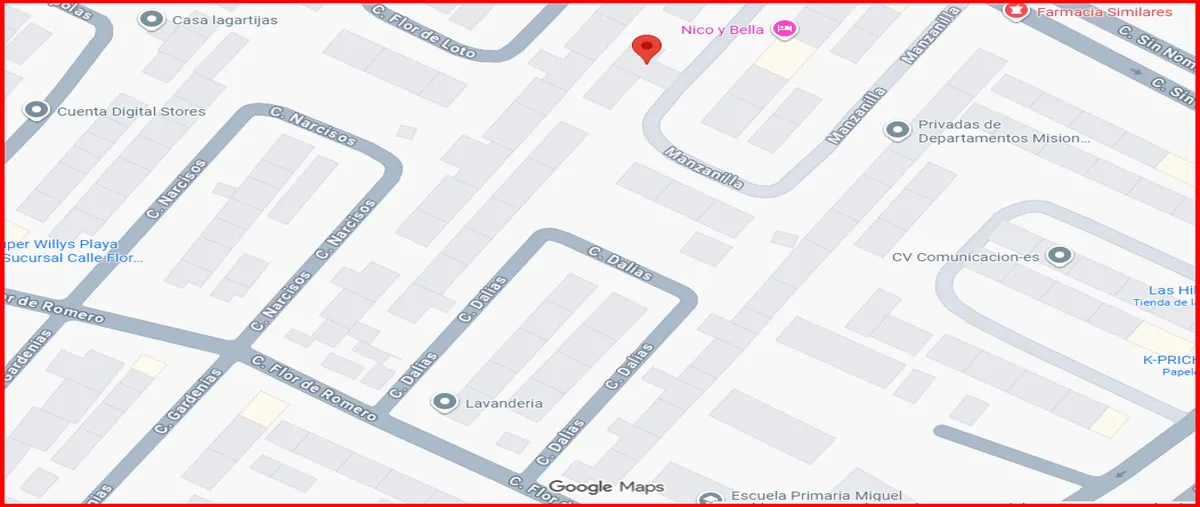This screenshot has height=507, width=1200.
Task: Select the Farmacia Similares pharmacy icon
Action: point(1016,11)
